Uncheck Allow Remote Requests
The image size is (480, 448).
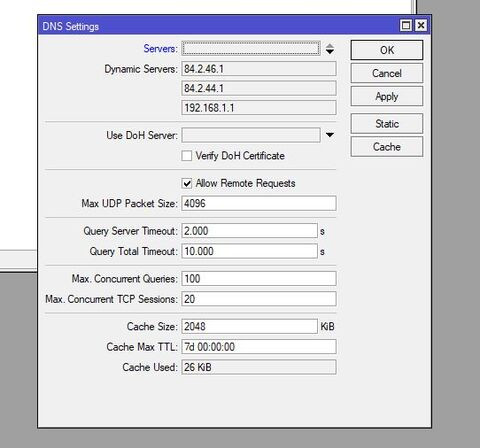pyautogui.click(x=187, y=183)
